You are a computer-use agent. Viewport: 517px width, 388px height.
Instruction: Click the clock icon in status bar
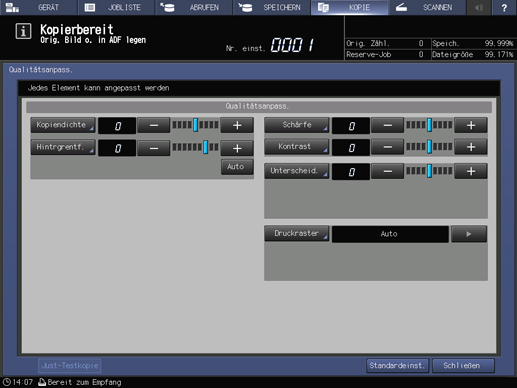(x=6, y=382)
